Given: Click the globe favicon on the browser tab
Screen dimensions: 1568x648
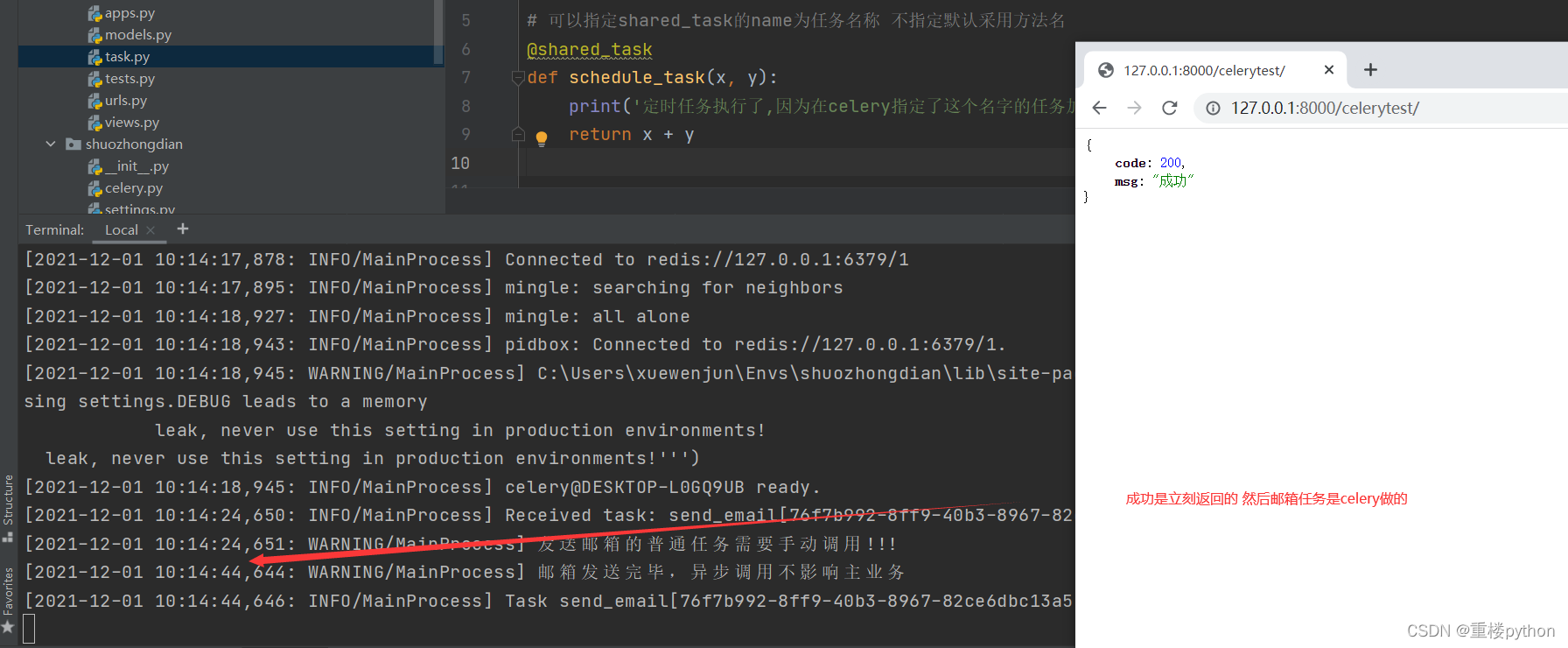Looking at the screenshot, I should [x=1106, y=70].
